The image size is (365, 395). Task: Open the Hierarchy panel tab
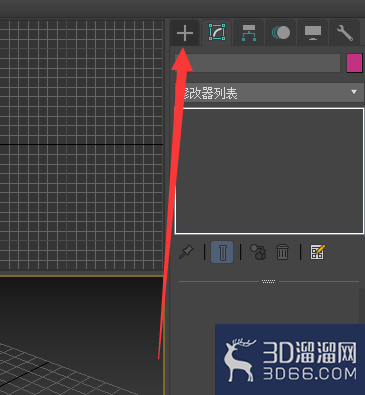[x=249, y=33]
